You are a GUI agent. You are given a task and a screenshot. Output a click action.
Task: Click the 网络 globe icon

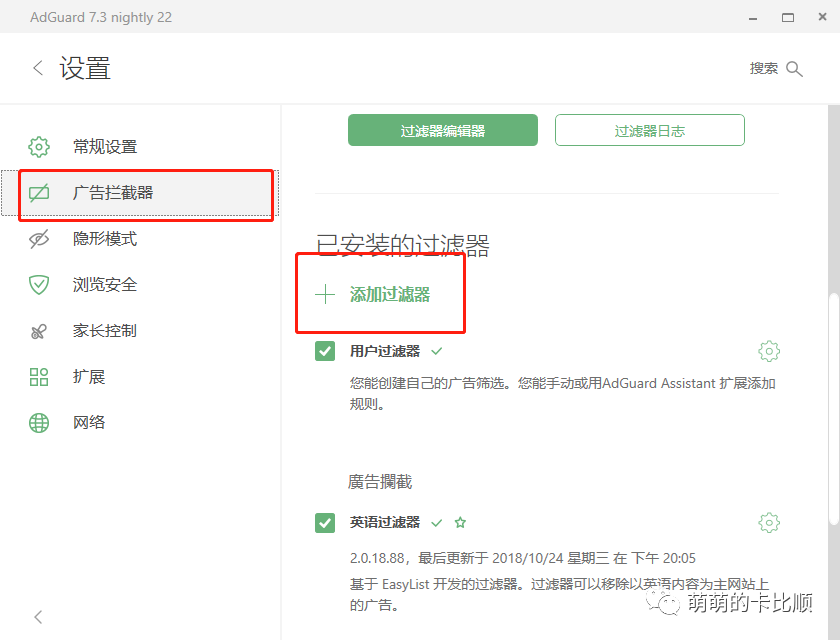pyautogui.click(x=39, y=423)
